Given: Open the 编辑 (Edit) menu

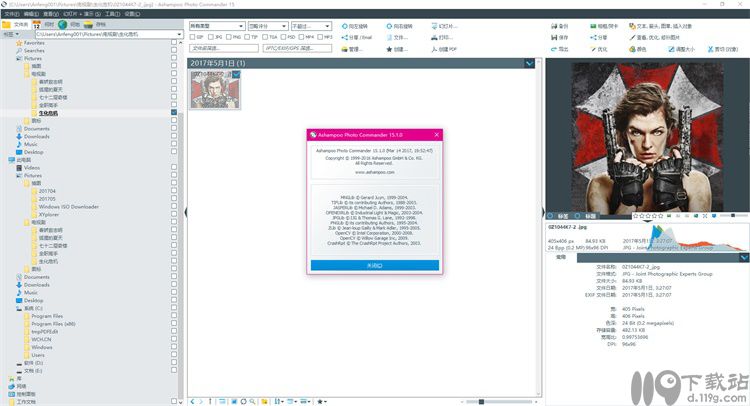Looking at the screenshot, I should [32, 14].
